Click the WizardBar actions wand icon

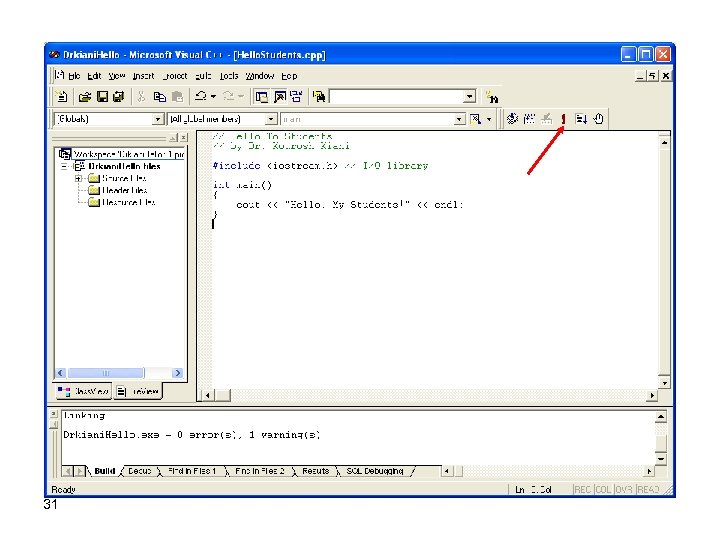coord(475,119)
